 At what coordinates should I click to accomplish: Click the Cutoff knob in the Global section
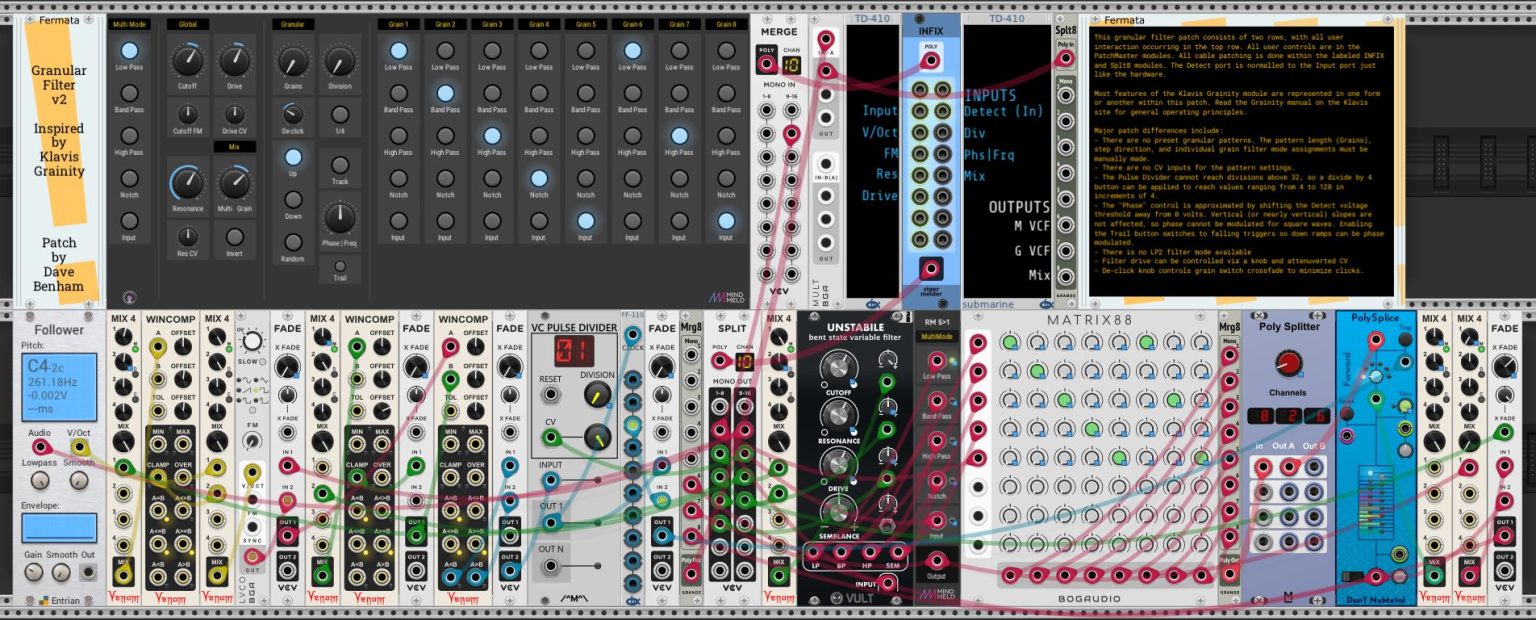[x=187, y=62]
